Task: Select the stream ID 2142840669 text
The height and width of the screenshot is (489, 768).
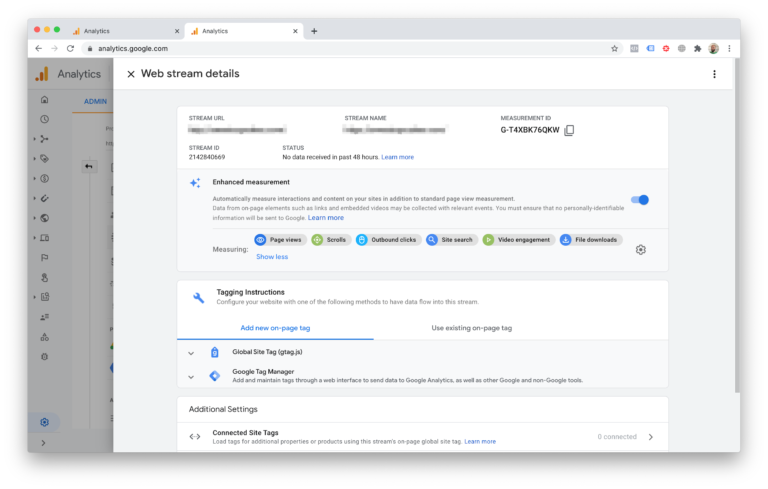Action: click(x=207, y=157)
